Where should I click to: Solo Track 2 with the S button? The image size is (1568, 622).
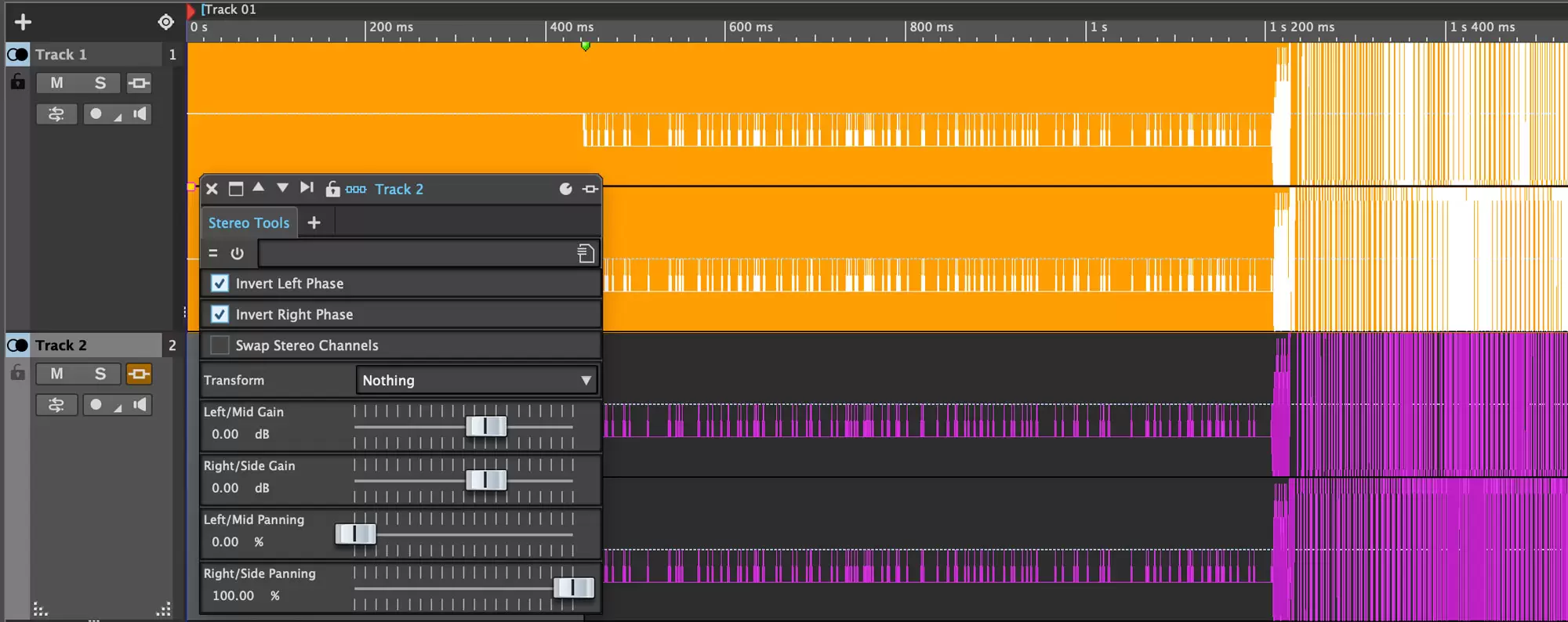[100, 374]
